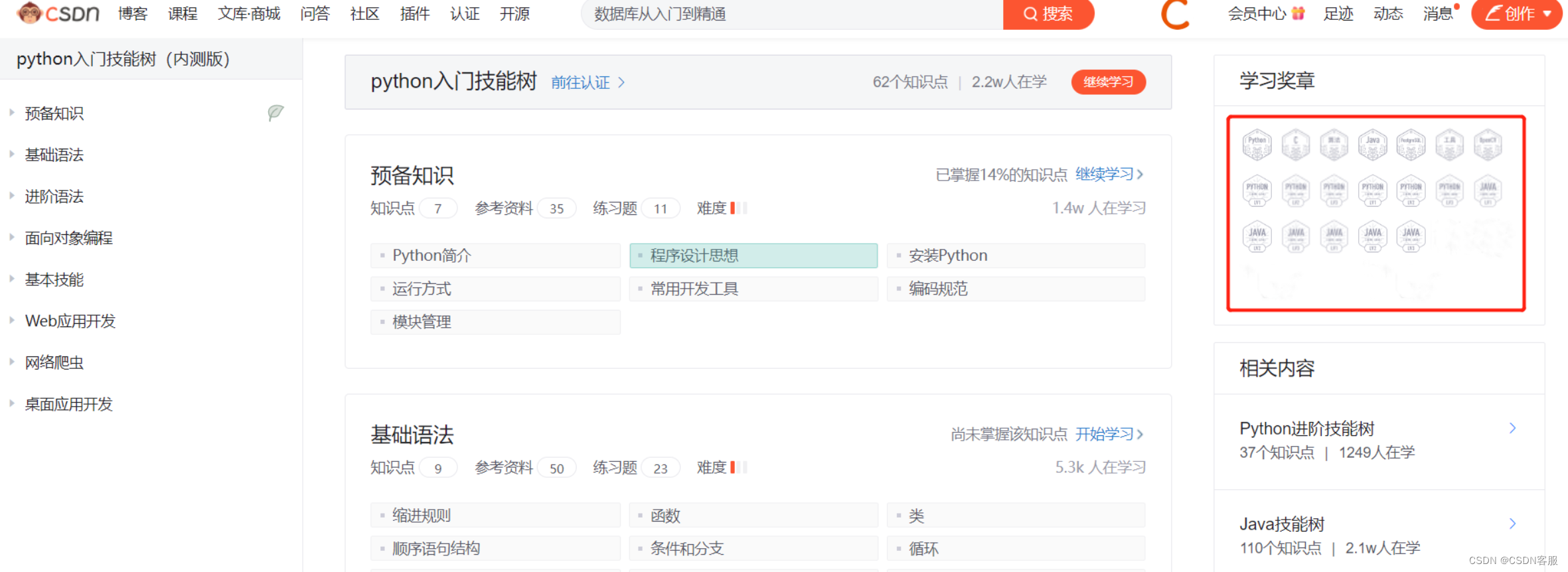Open the 运行方式 knowledge point
Image resolution: width=1568 pixels, height=572 pixels.
click(495, 289)
